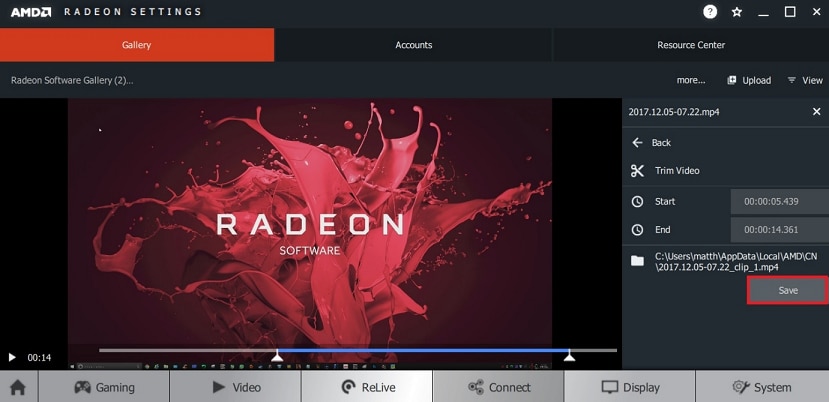Go to Home via house icon
Viewport: 829px width, 402px height.
(19, 387)
